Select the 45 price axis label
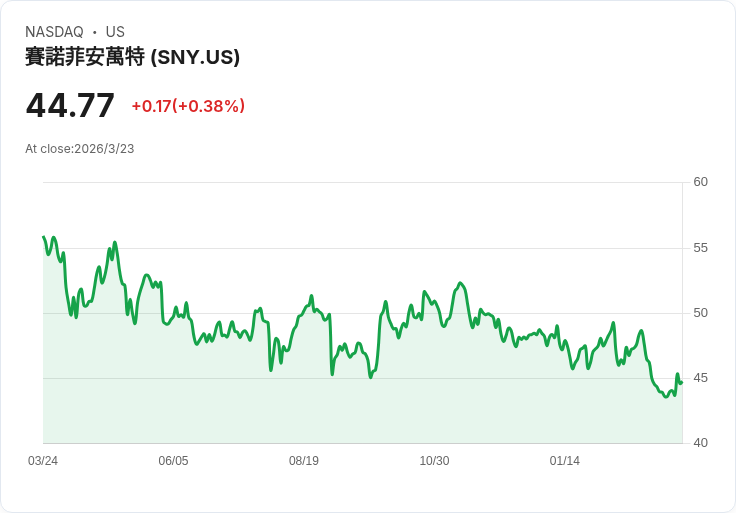Image resolution: width=736 pixels, height=513 pixels. pyautogui.click(x=700, y=378)
